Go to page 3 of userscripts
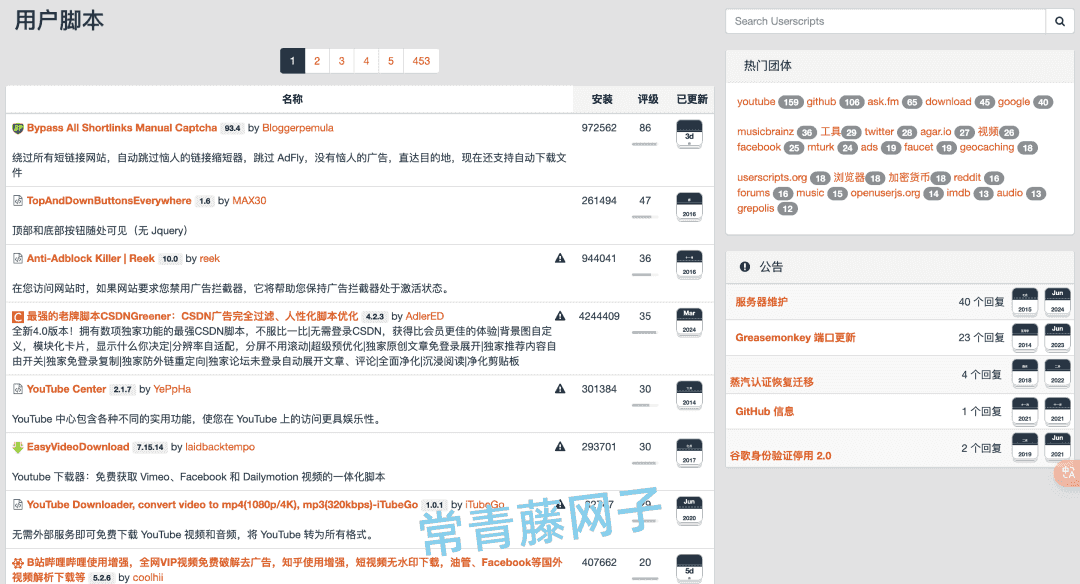Image resolution: width=1080 pixels, height=584 pixels. click(x=342, y=61)
